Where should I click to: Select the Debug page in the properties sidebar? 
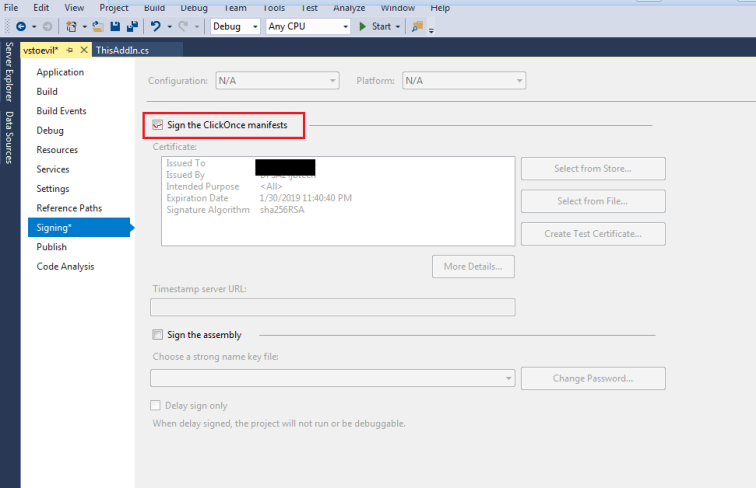pos(50,130)
